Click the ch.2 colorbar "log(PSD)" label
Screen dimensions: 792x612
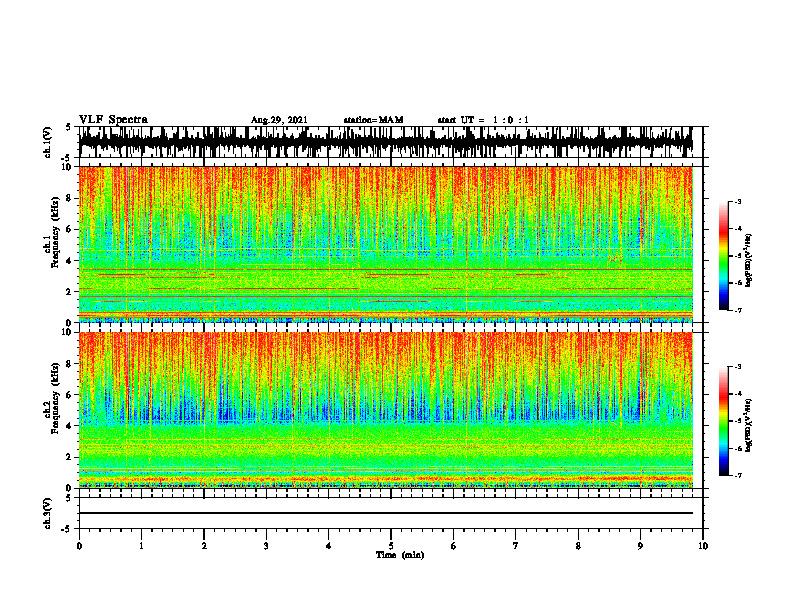click(749, 426)
